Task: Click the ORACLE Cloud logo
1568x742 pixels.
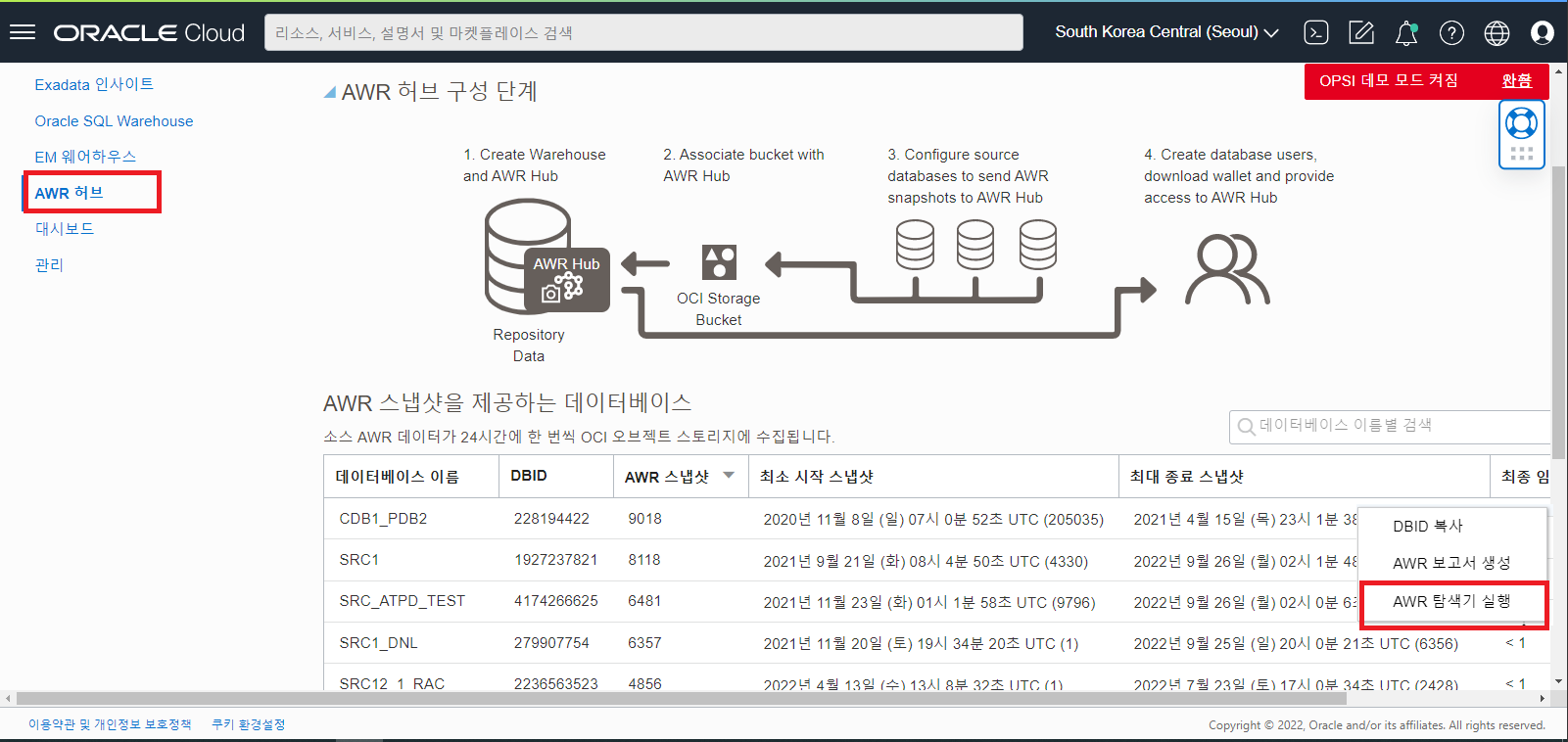Action: [x=149, y=32]
